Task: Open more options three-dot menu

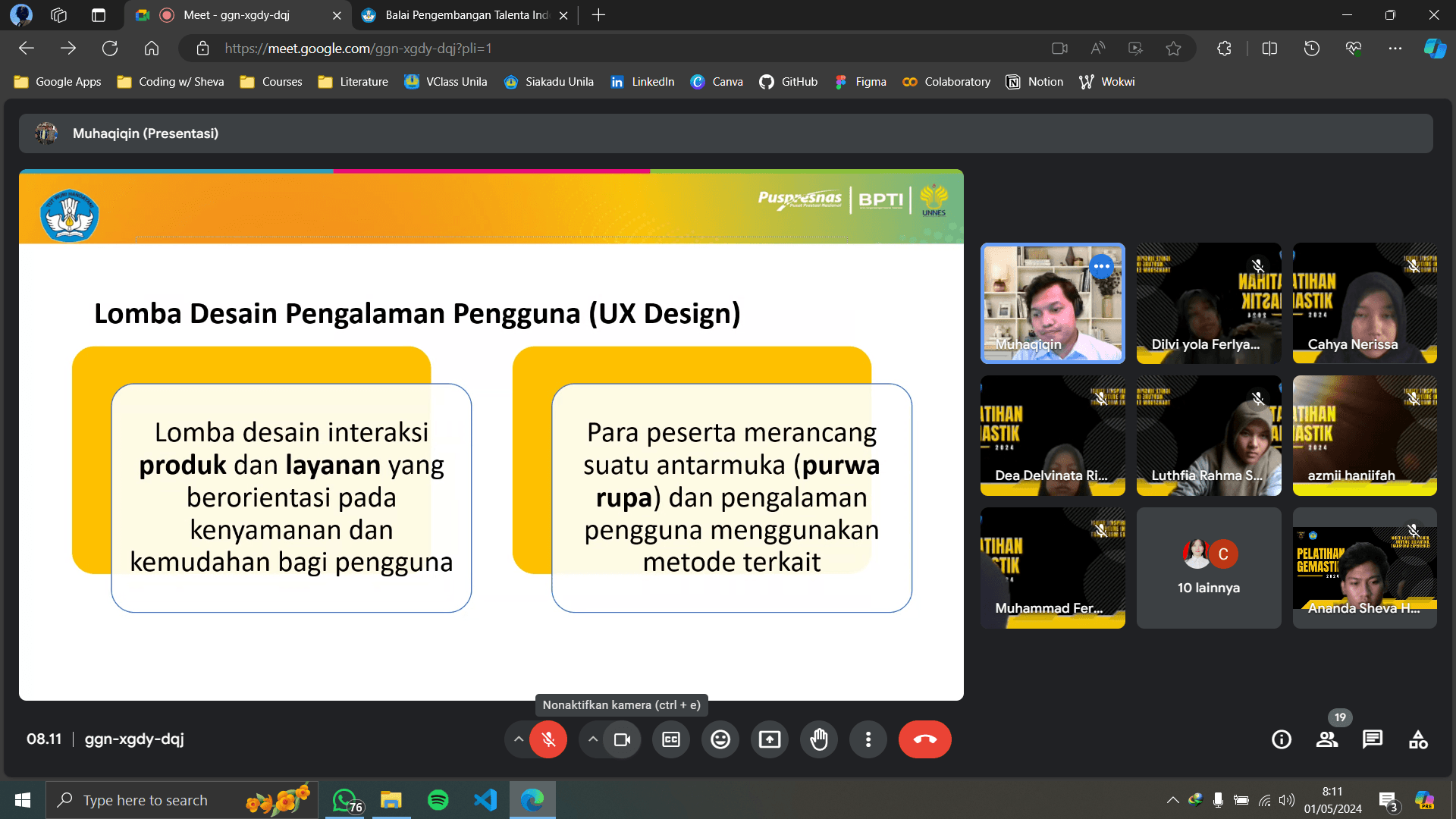Action: pyautogui.click(x=868, y=739)
